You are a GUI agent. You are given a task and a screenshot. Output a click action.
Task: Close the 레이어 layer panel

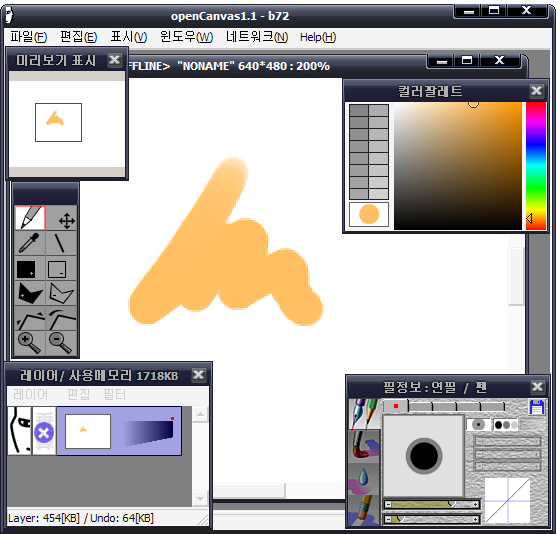pos(199,374)
